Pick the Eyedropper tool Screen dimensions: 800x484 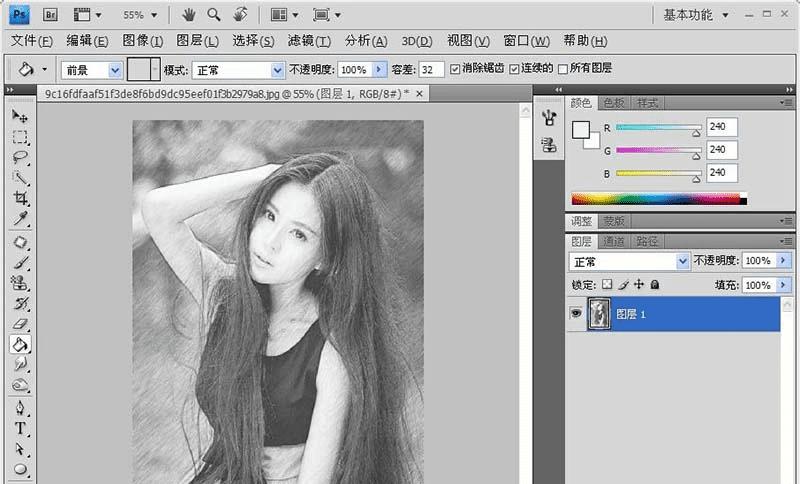click(20, 219)
